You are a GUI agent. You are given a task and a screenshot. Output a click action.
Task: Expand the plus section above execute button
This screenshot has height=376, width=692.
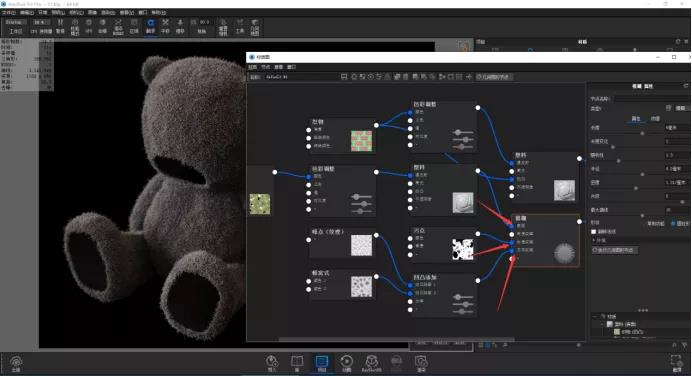594,241
